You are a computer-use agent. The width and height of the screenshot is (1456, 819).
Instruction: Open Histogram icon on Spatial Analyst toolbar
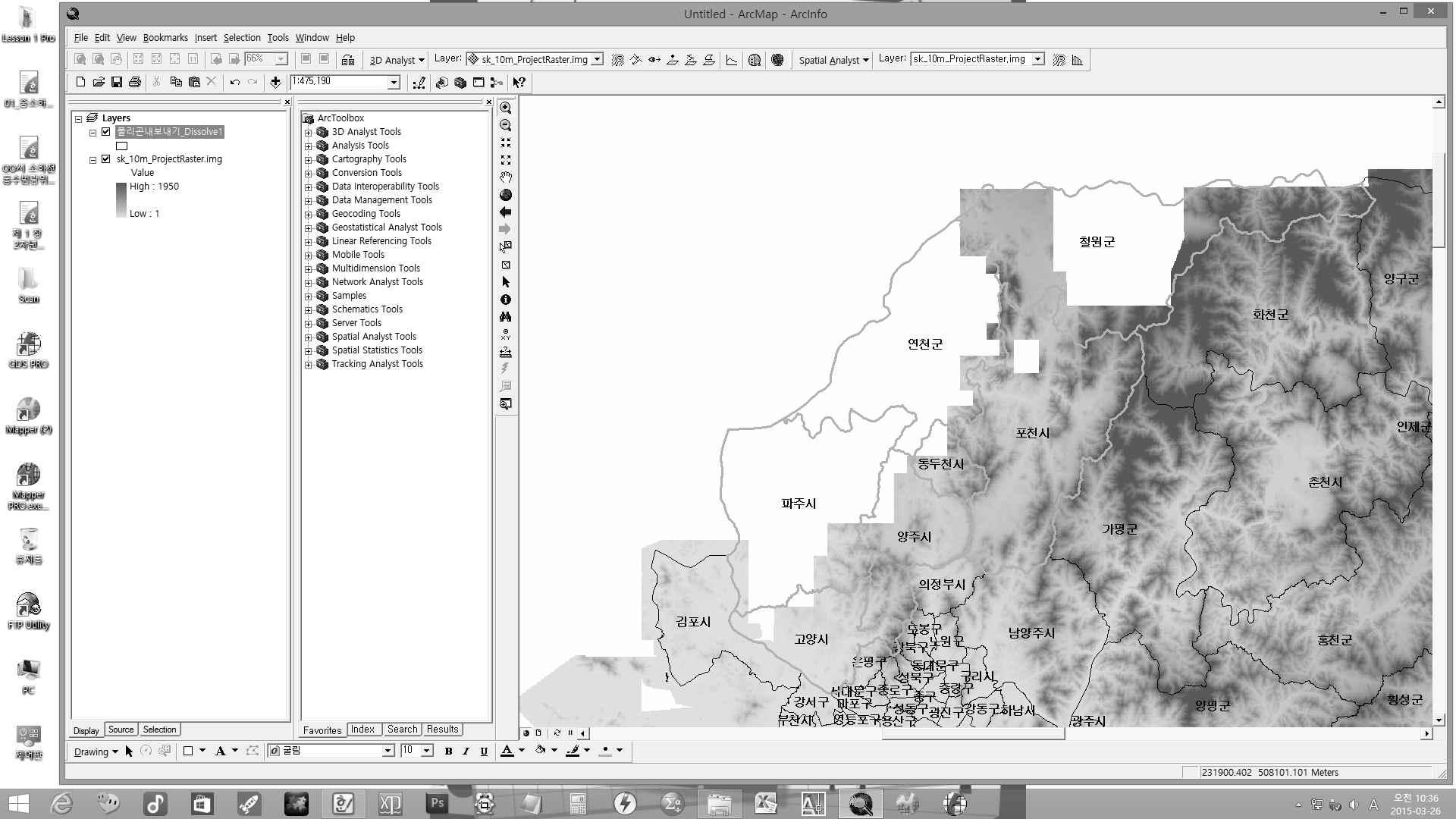1078,59
